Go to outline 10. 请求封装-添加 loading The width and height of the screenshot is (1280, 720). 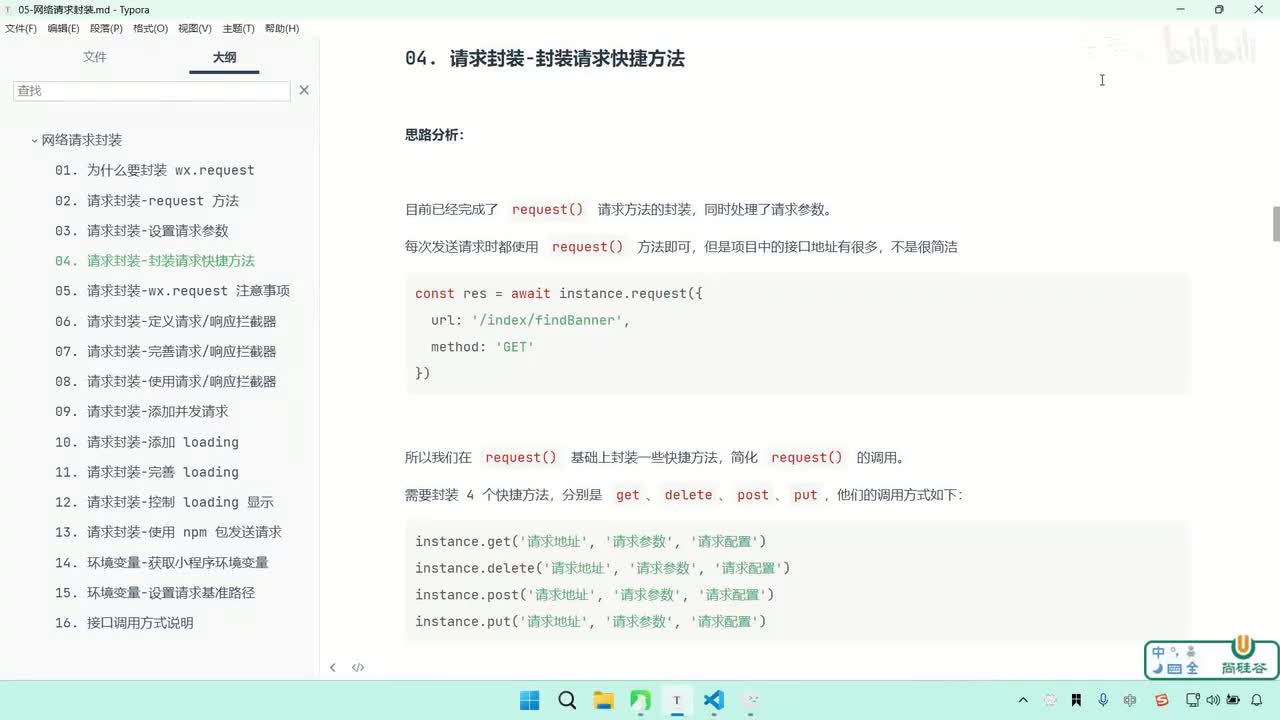tap(147, 442)
